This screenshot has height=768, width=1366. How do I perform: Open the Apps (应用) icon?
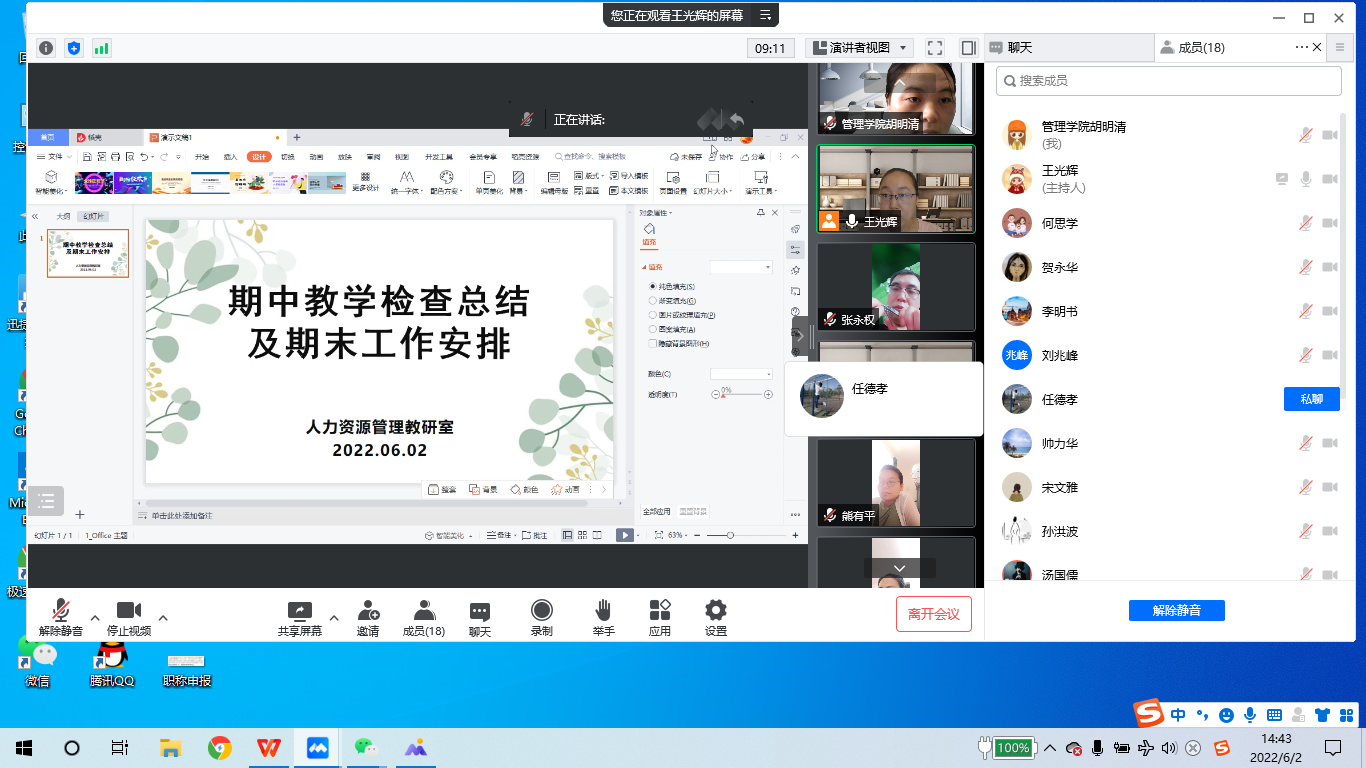(659, 611)
